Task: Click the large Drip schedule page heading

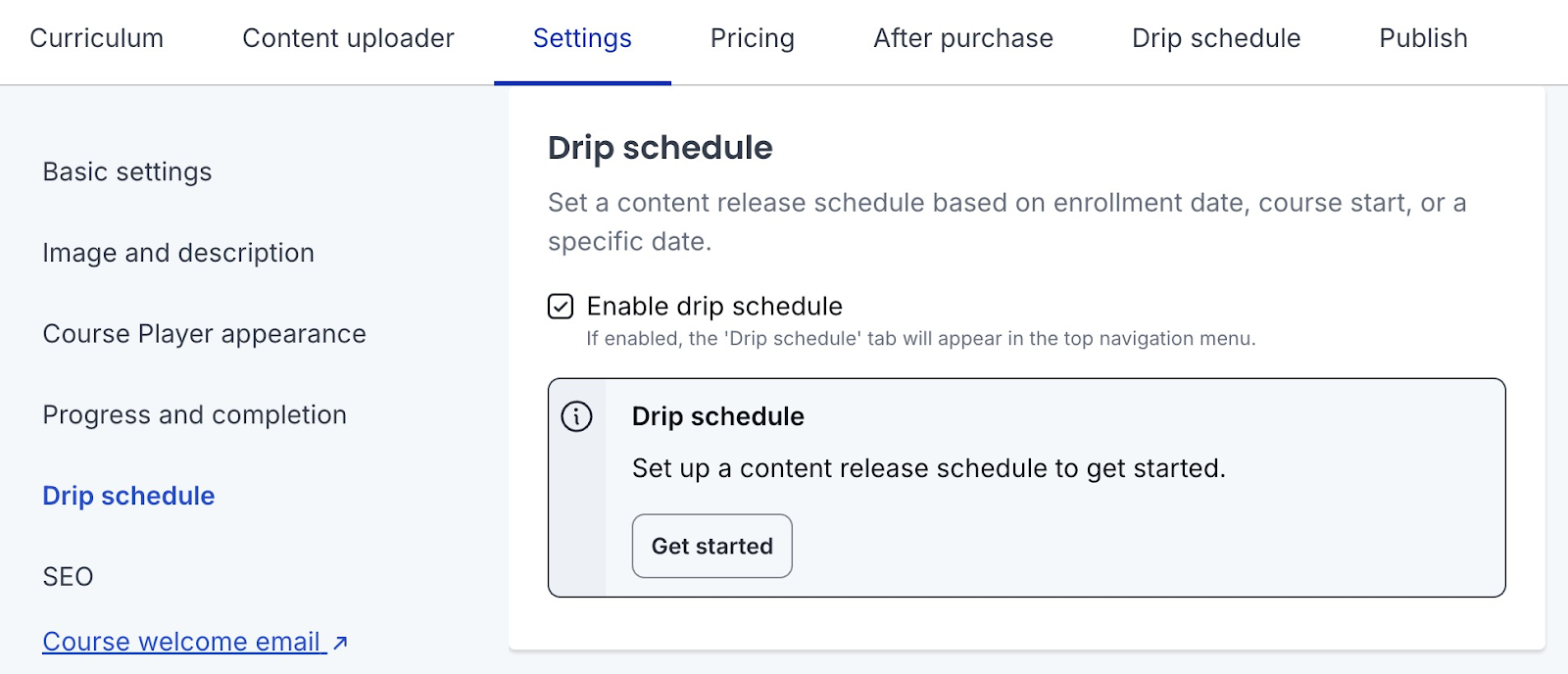Action: [660, 148]
